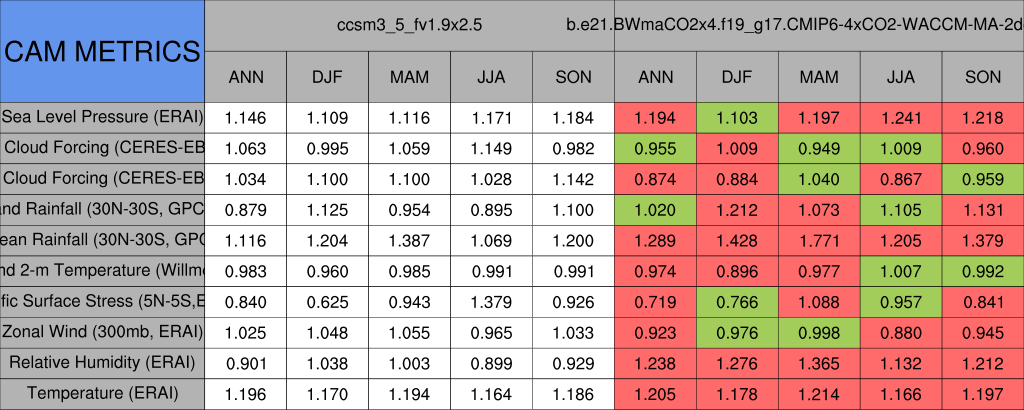The width and height of the screenshot is (1024, 410).
Task: Open the Relative Humidity (ERAI) row label
Action: coord(102,362)
